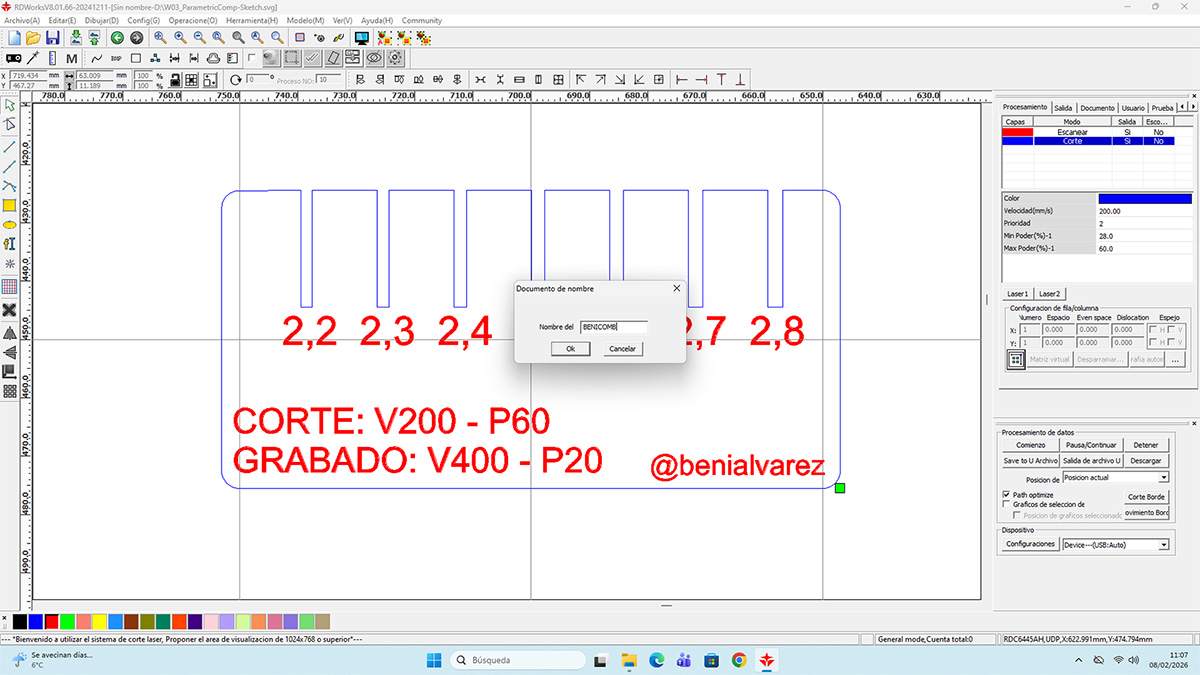1200x675 pixels.
Task: Toggle the Path optimize checkbox
Action: click(1006, 494)
